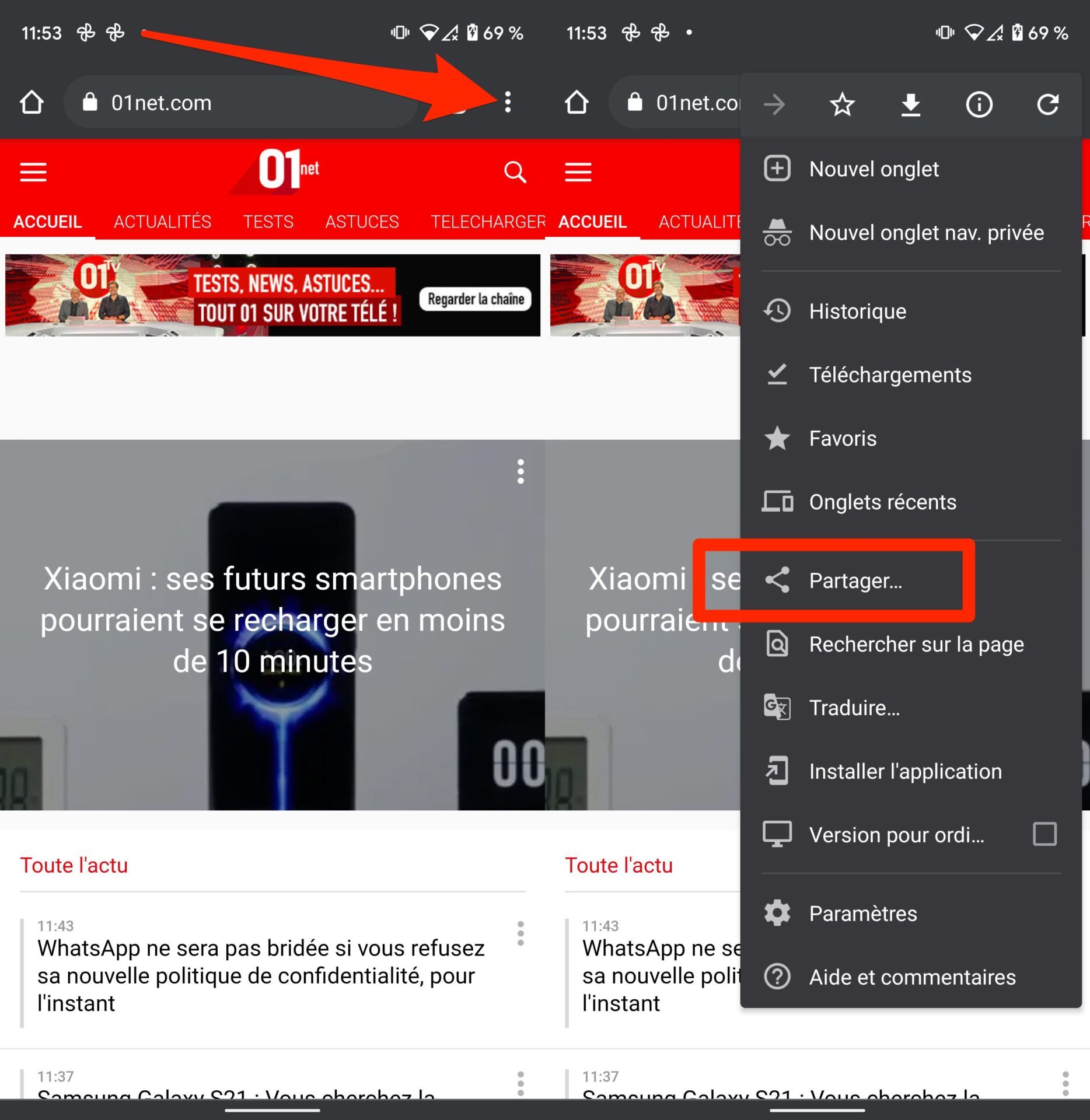Open the ACTUALITÉS tab in left screenshot
The width and height of the screenshot is (1090, 1120).
click(163, 222)
